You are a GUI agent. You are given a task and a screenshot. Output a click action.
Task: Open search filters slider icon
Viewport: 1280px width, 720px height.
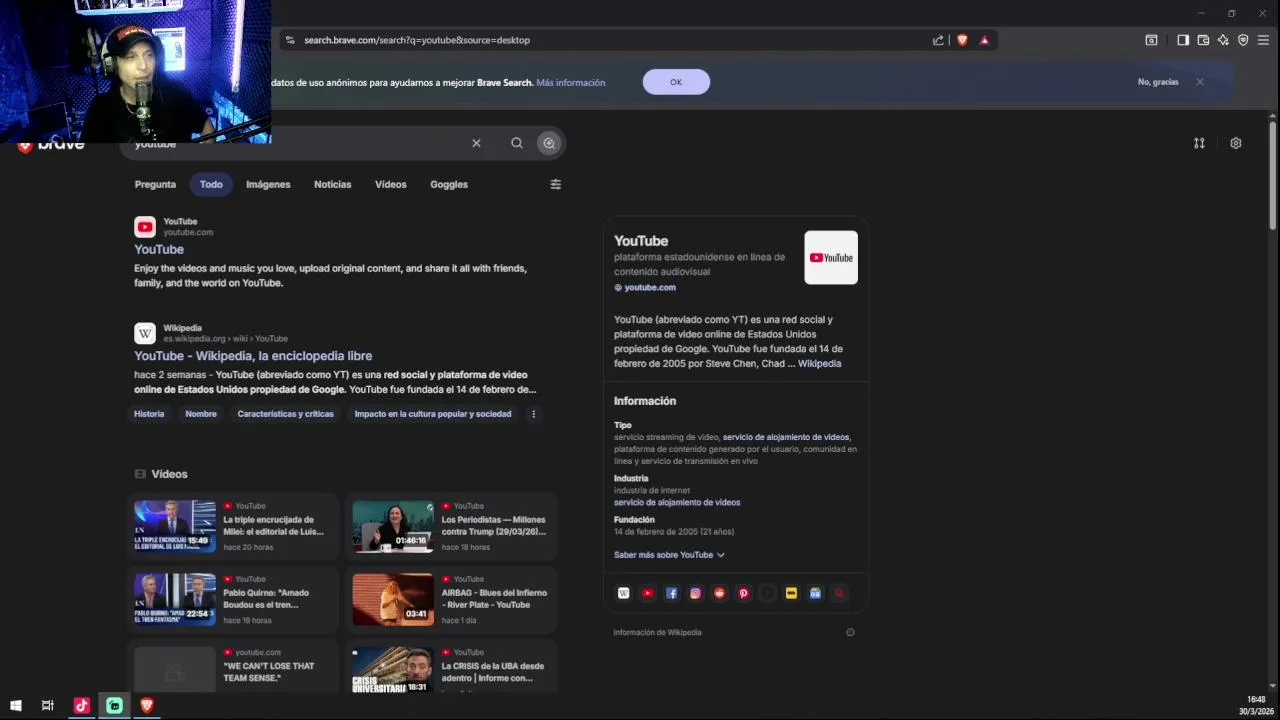[556, 184]
